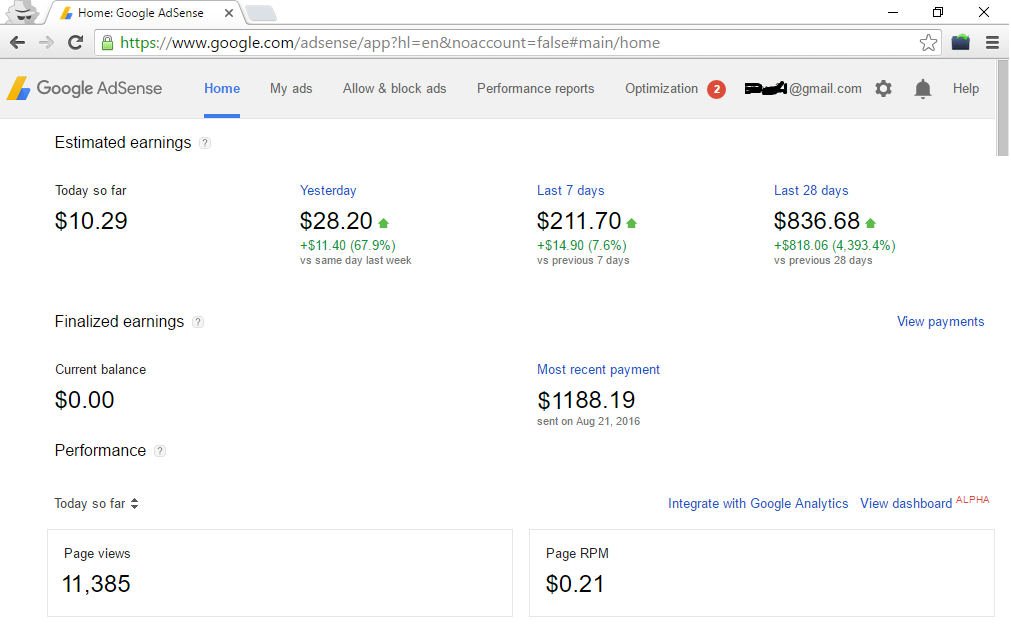Close the AdSense browser tab
Image resolution: width=1011 pixels, height=641 pixels.
pos(229,13)
